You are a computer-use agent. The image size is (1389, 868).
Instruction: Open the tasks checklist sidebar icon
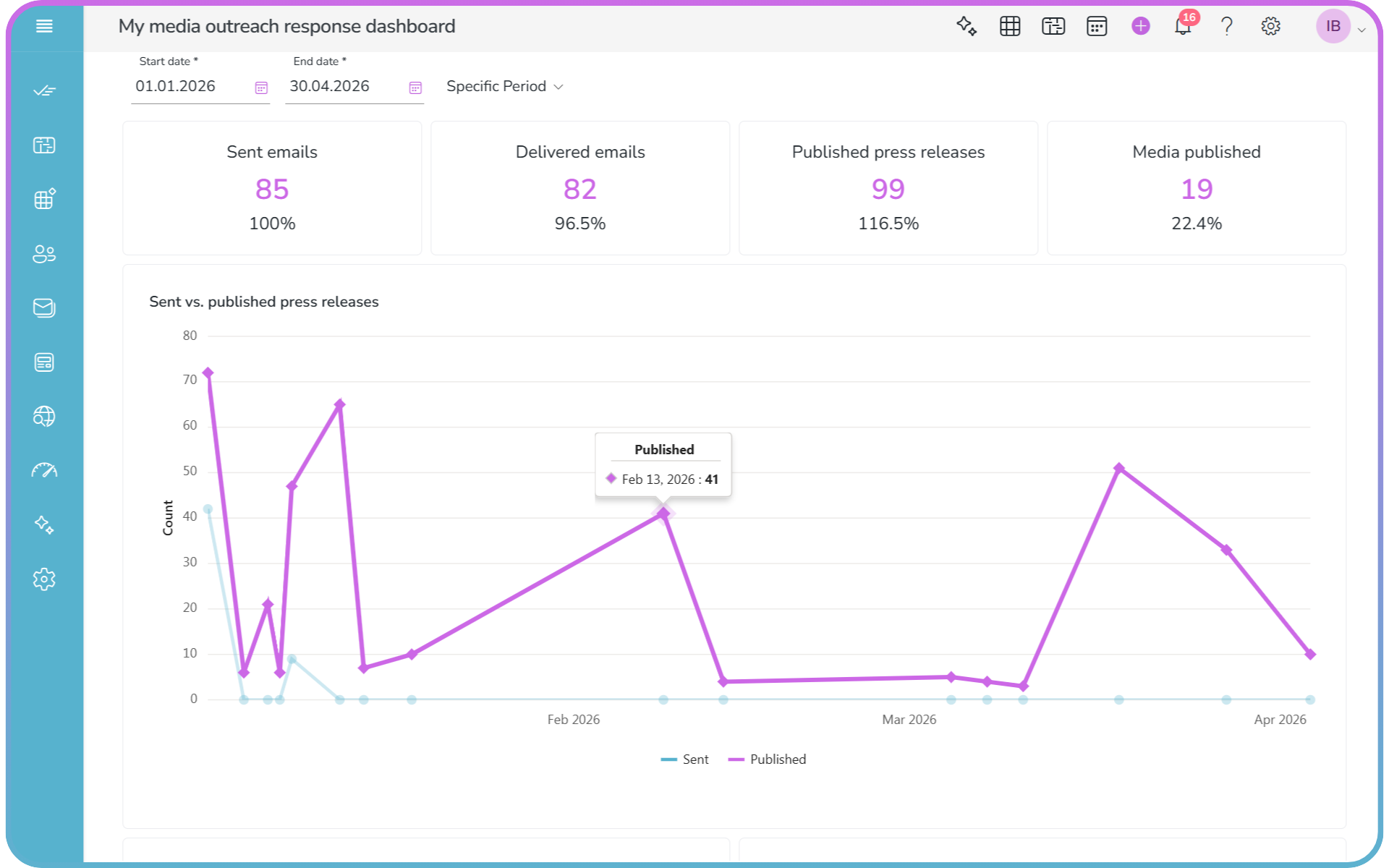[44, 90]
